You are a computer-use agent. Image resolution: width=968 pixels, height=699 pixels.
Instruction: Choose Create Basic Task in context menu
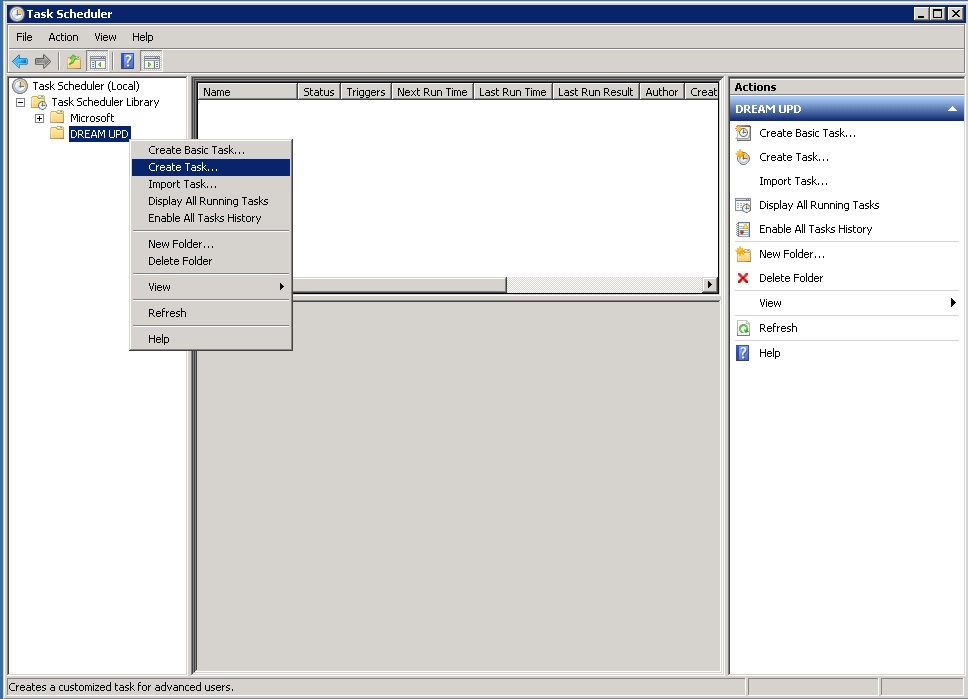211,150
